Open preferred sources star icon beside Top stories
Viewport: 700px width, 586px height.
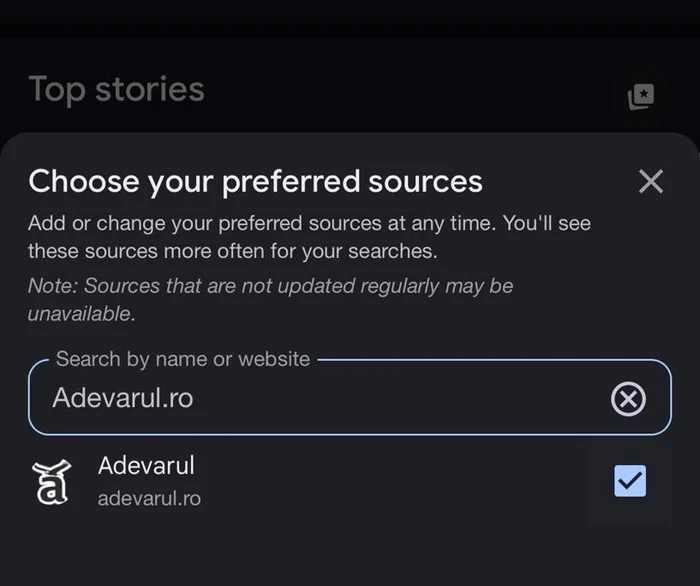tap(641, 96)
